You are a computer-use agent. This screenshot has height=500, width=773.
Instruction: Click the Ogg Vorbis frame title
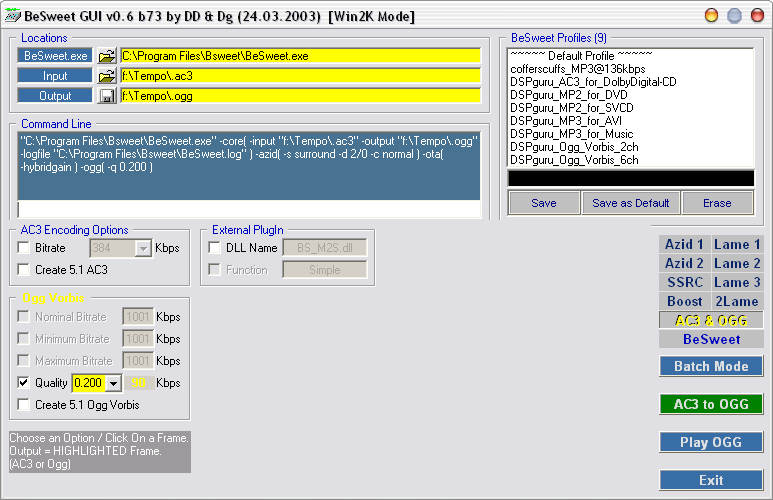pos(53,298)
